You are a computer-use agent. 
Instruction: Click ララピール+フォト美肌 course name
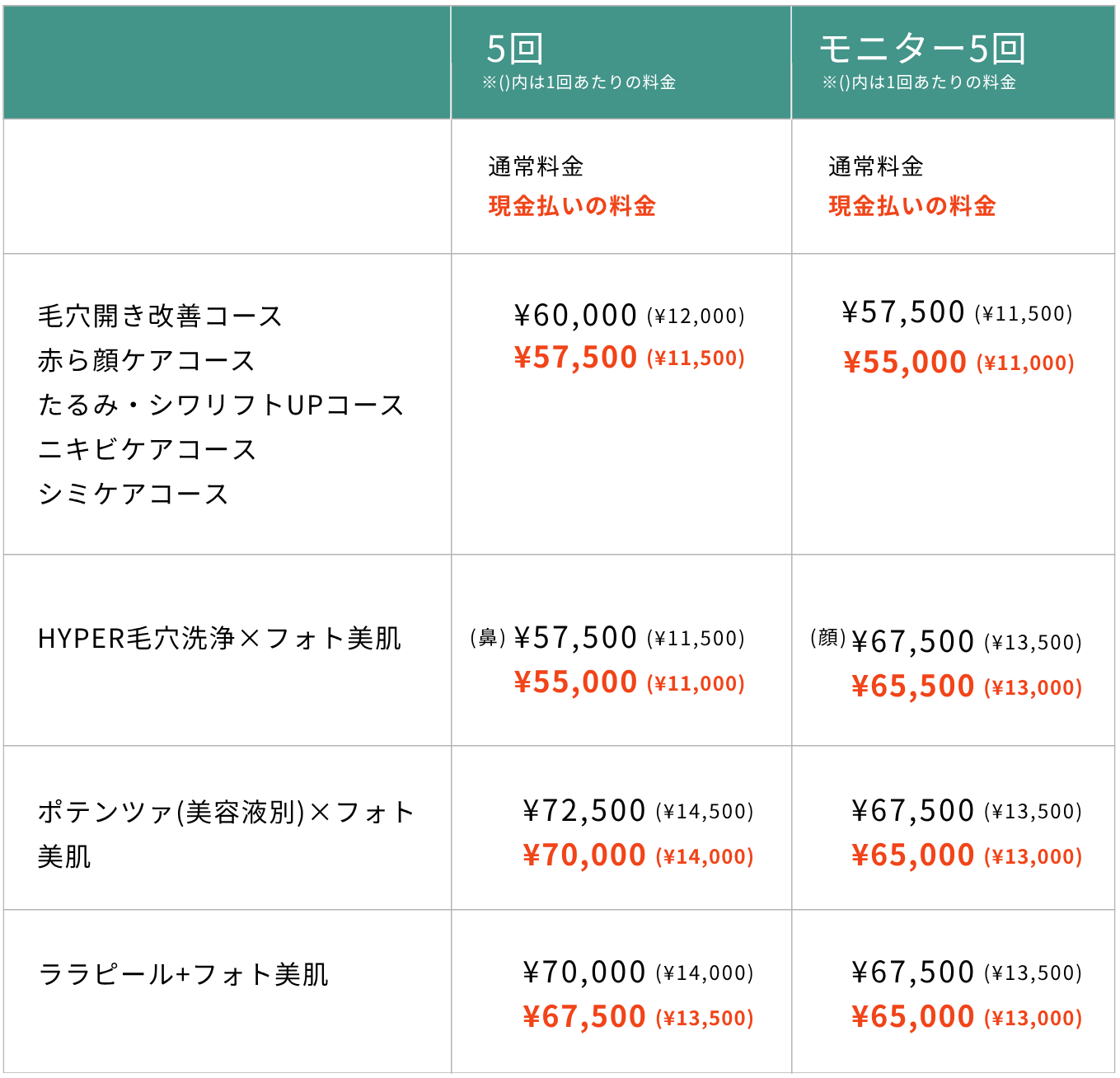tap(183, 974)
